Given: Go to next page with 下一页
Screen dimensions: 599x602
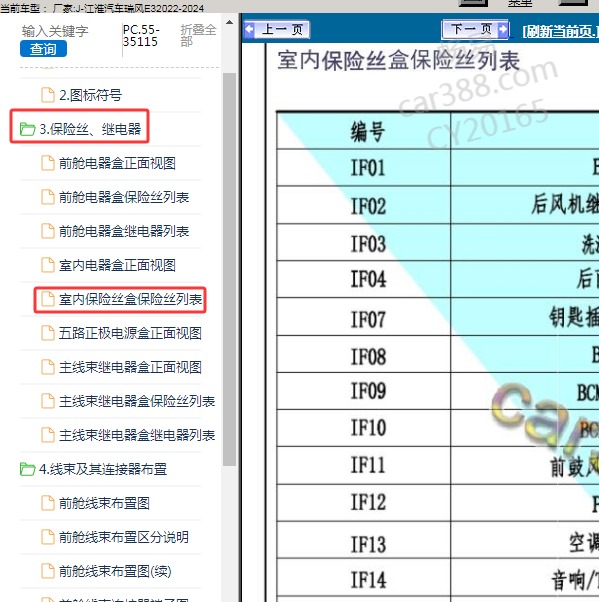Looking at the screenshot, I should click(x=476, y=29).
